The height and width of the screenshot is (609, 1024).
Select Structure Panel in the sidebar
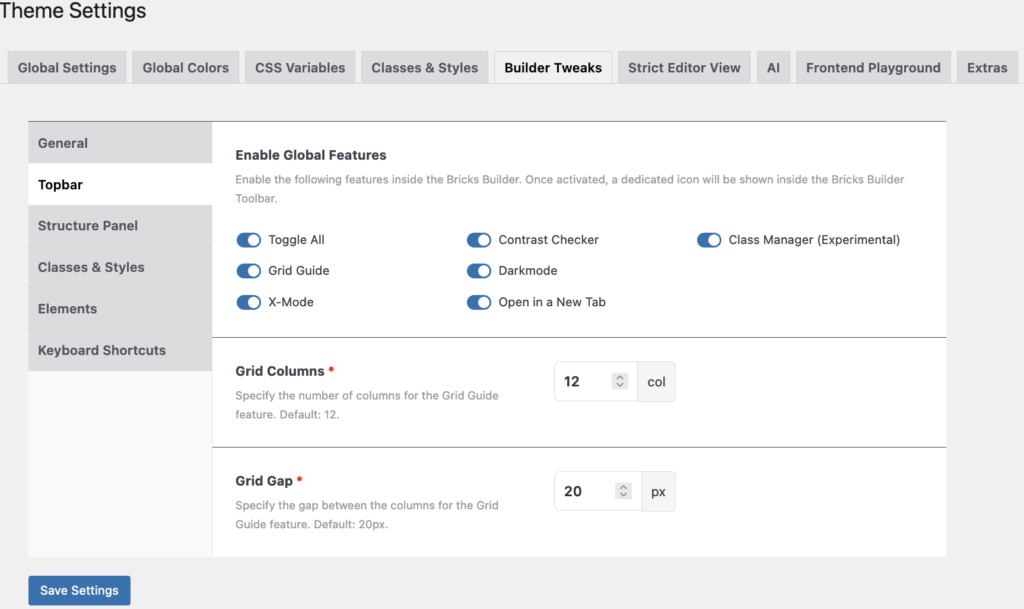point(89,225)
